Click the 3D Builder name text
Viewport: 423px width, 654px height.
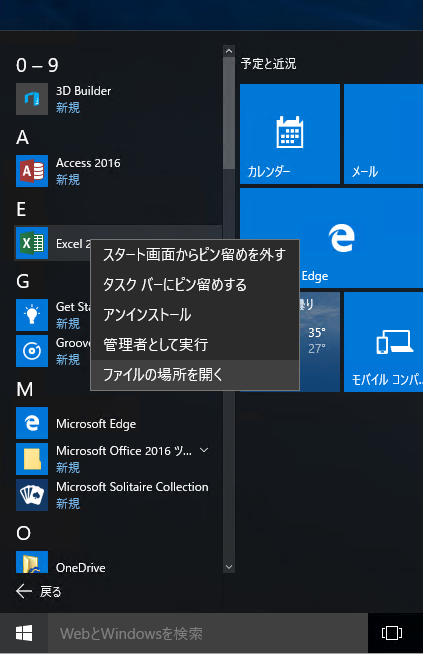[83, 91]
